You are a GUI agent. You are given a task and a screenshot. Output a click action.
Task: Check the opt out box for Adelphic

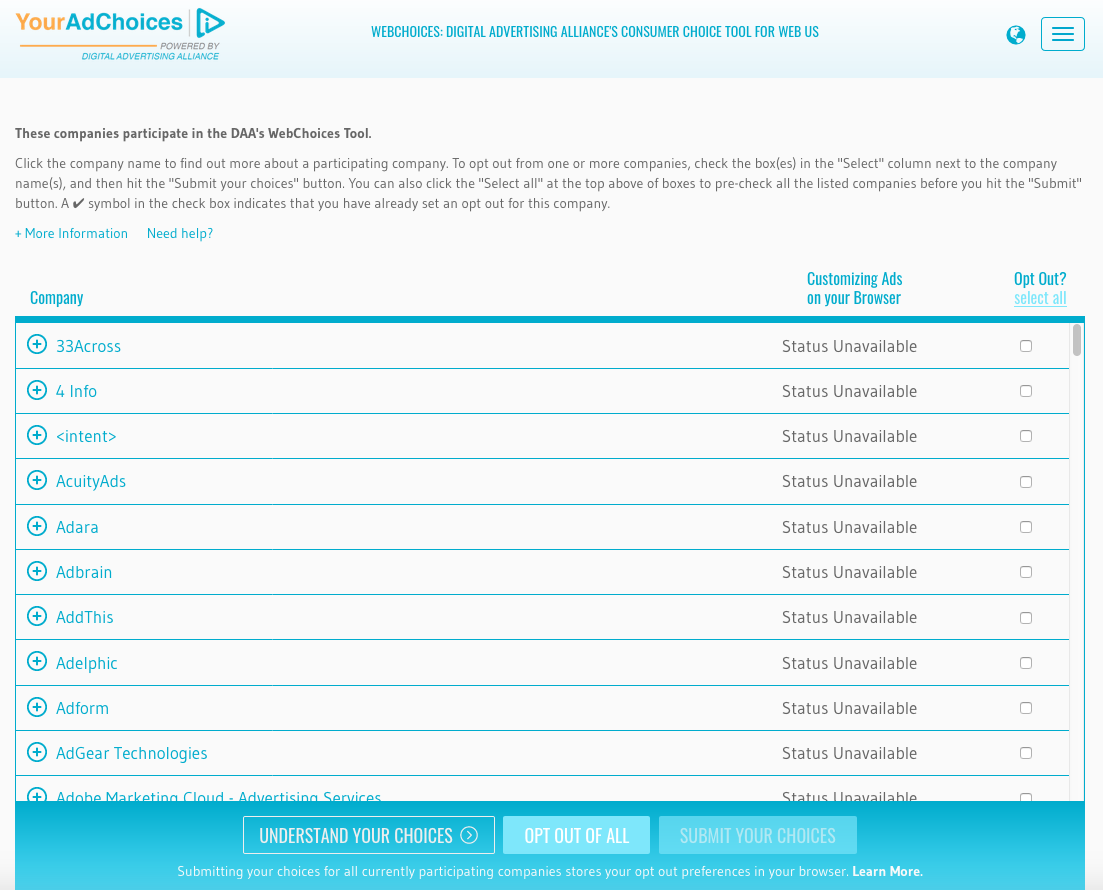(1026, 663)
